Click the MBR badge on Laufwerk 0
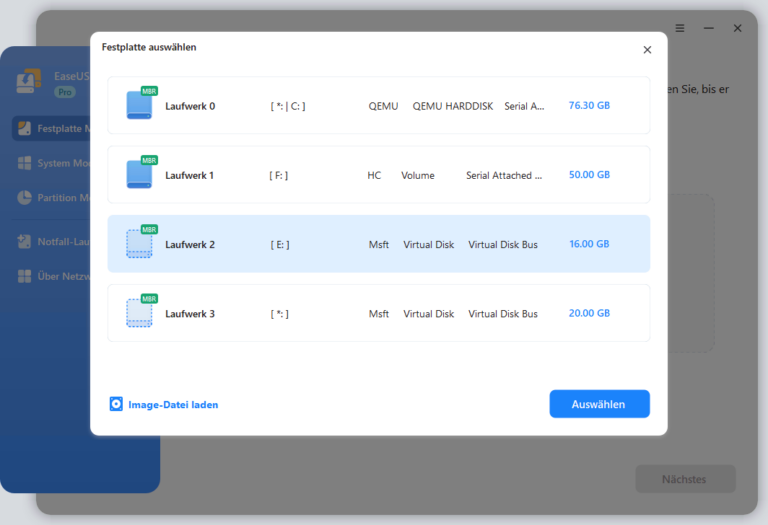 (149, 91)
